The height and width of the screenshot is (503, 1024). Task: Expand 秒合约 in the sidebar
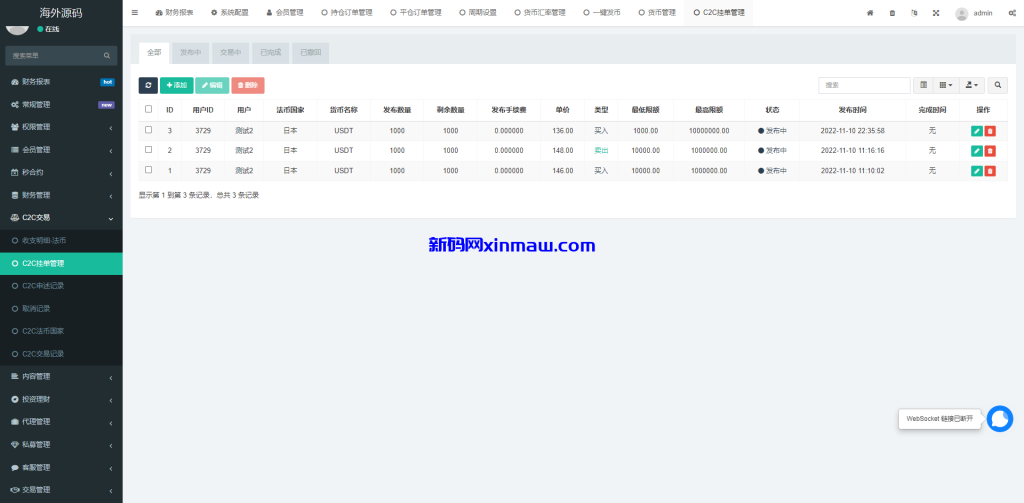tap(61, 172)
